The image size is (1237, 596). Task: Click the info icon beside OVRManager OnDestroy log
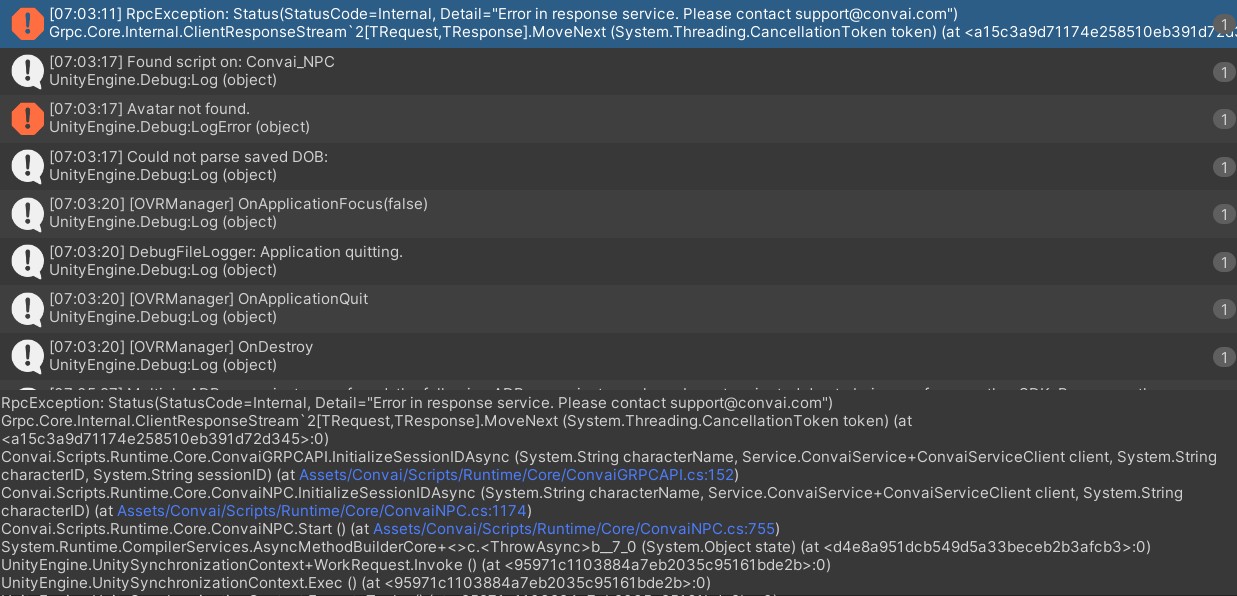27,356
